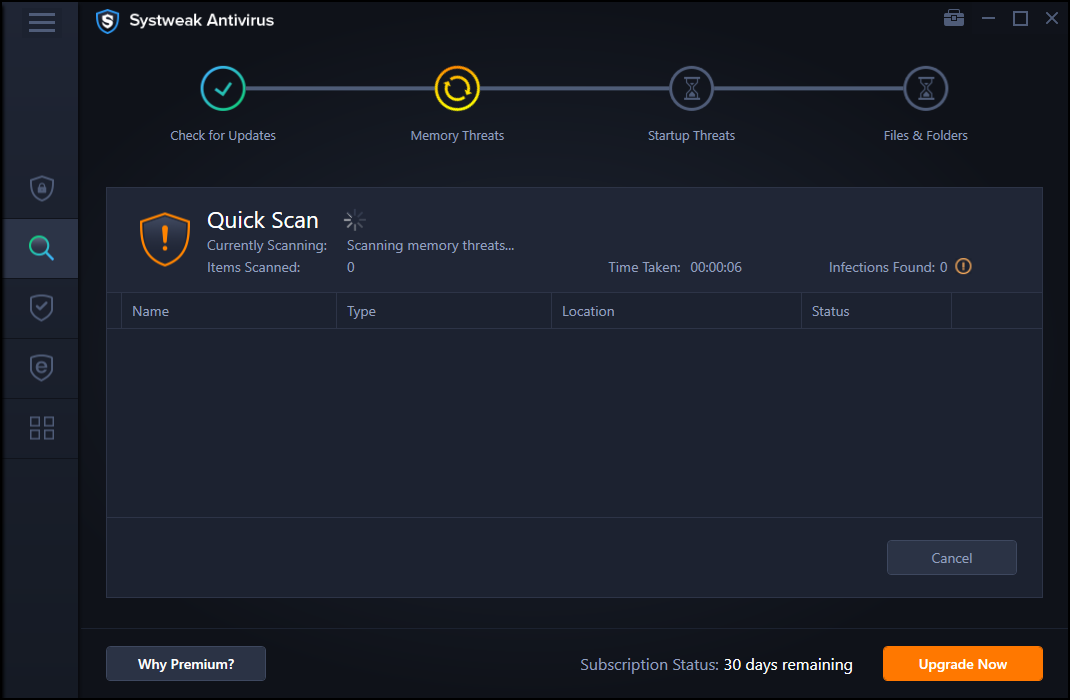The image size is (1070, 700).
Task: Maximize the Systweak Antivirus window
Action: click(1020, 18)
